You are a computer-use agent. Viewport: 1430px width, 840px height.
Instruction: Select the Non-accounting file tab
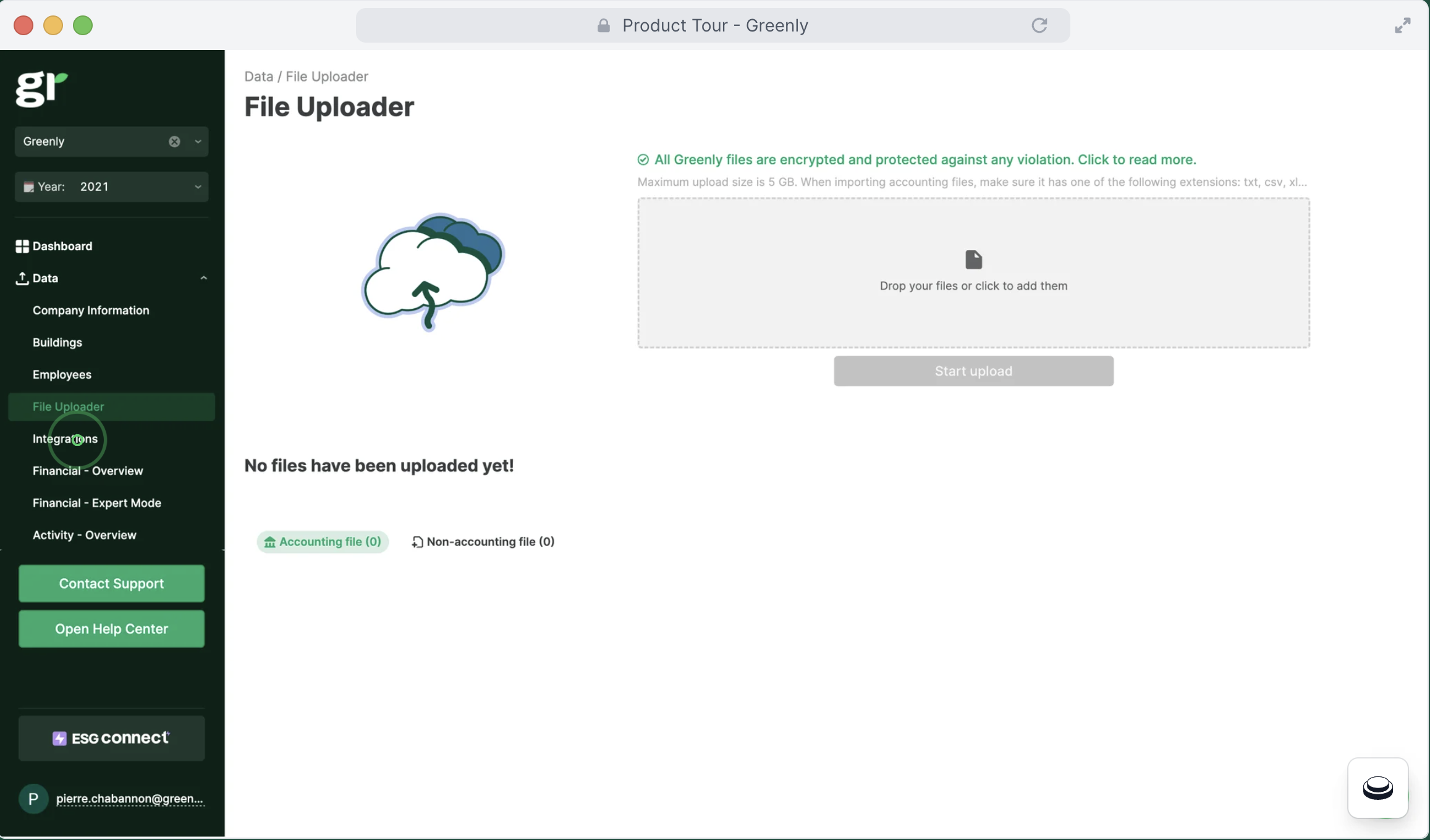point(483,541)
